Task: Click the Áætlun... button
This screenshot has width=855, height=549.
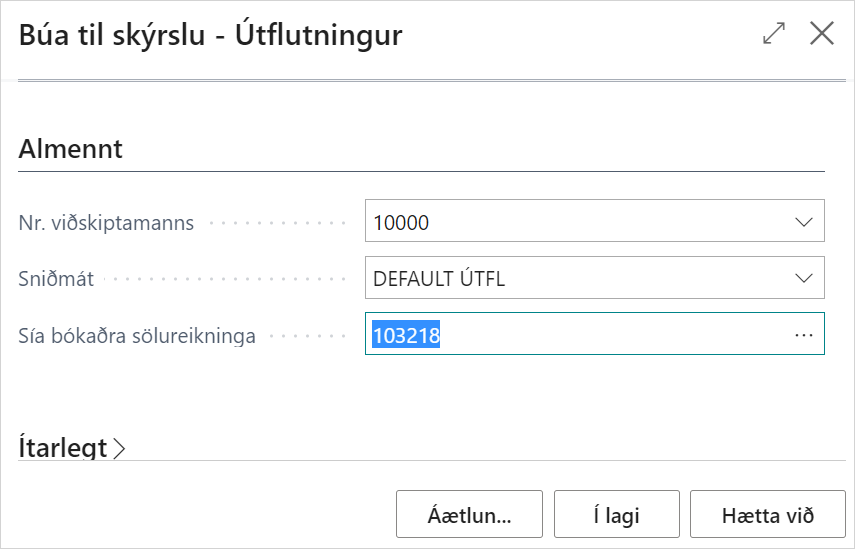Action: (x=469, y=516)
